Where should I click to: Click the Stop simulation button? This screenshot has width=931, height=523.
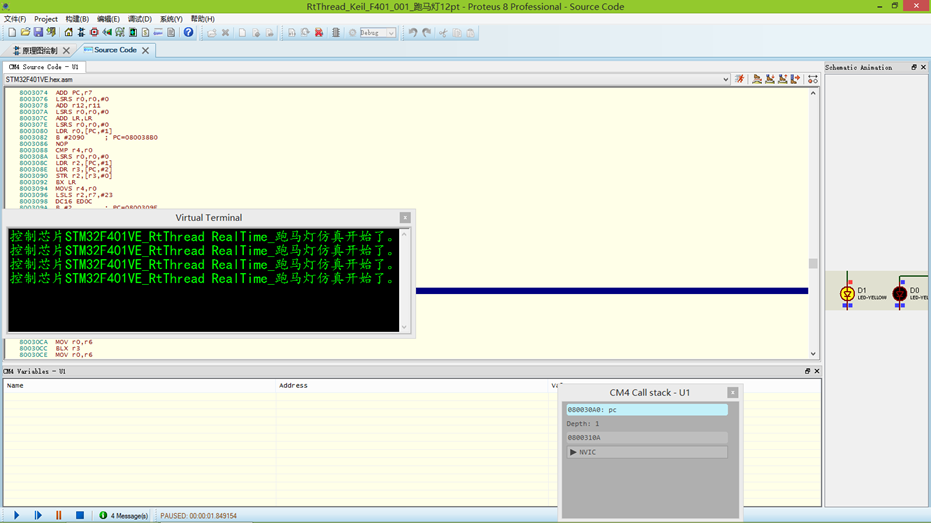80,515
